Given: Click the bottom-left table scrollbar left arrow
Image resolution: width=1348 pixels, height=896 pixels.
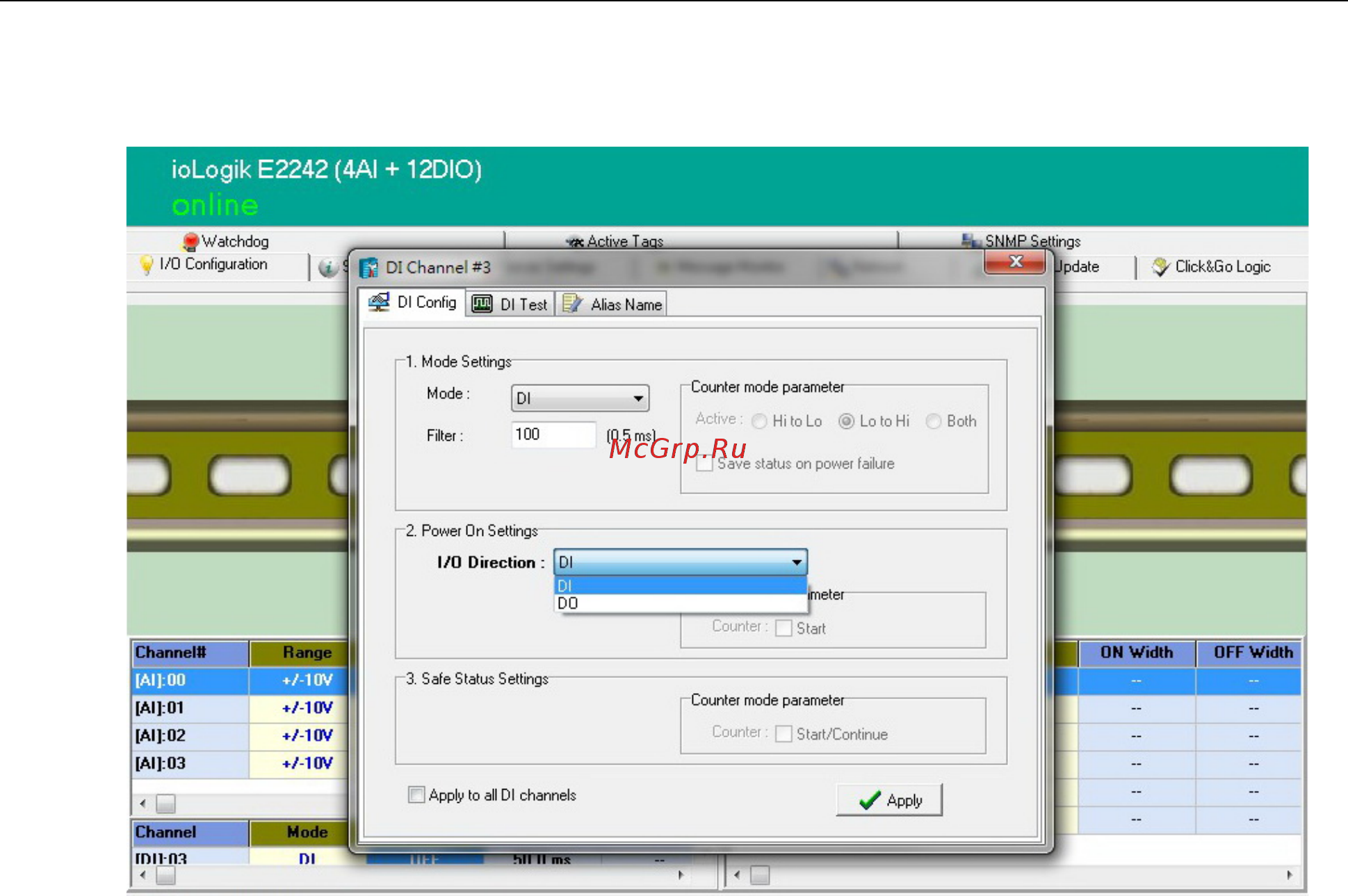Looking at the screenshot, I should [x=143, y=875].
